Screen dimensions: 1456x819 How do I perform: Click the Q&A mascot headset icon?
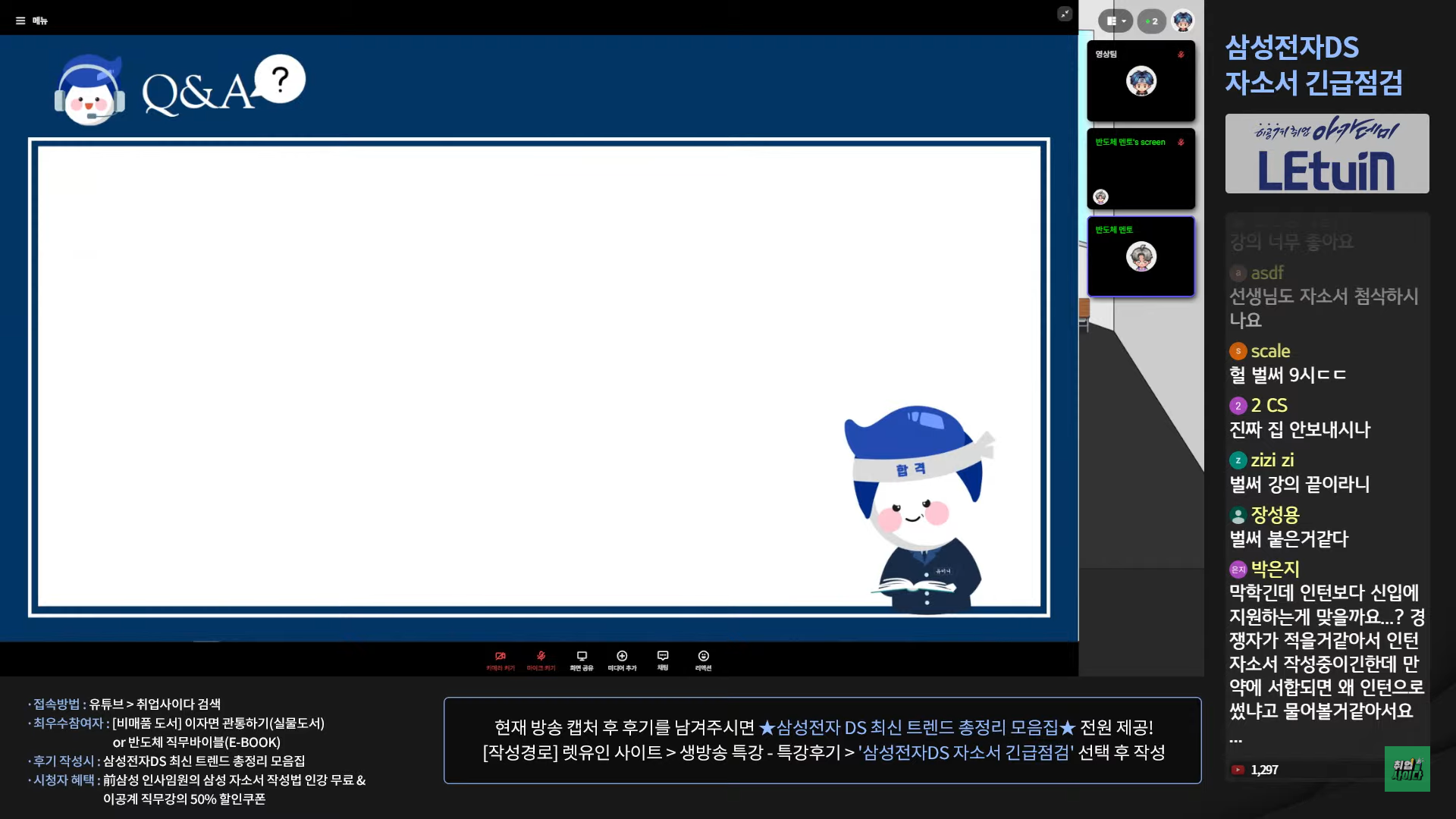tap(89, 91)
